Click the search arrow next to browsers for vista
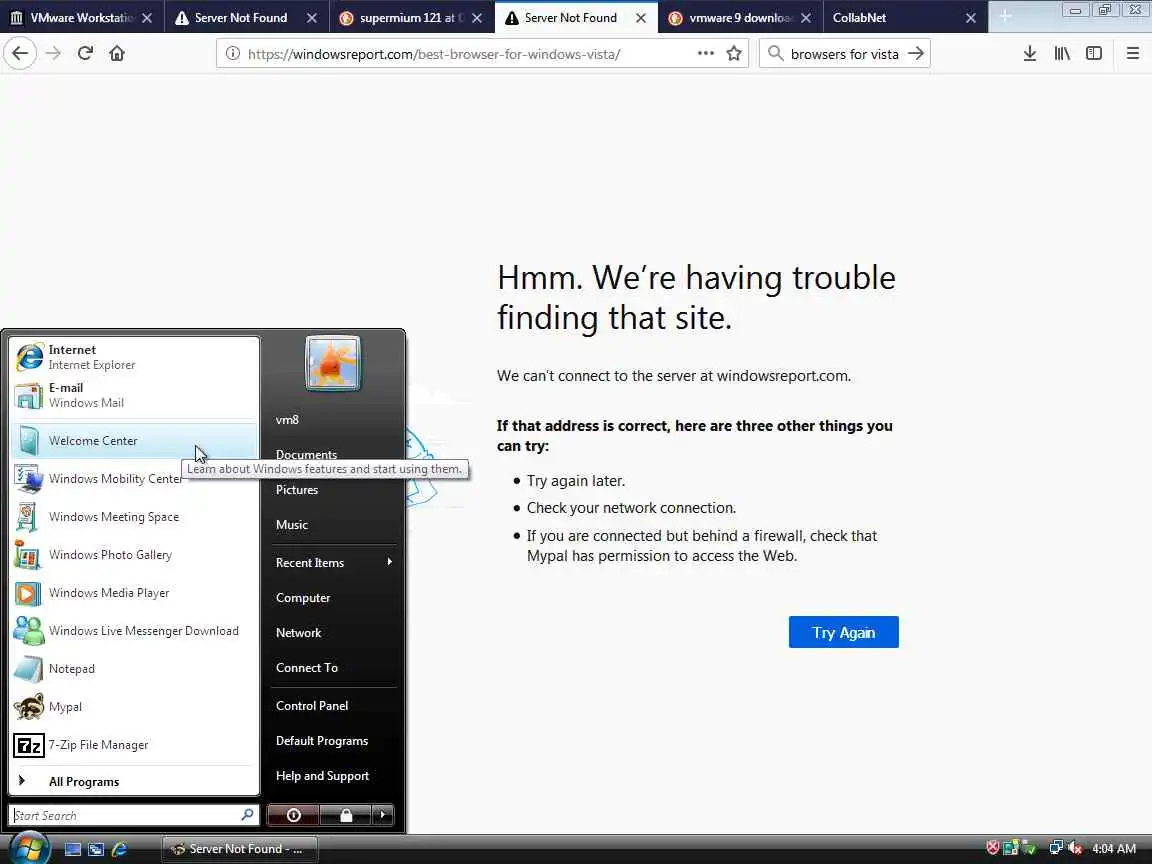Screen dimensions: 1152x864 click(915, 54)
